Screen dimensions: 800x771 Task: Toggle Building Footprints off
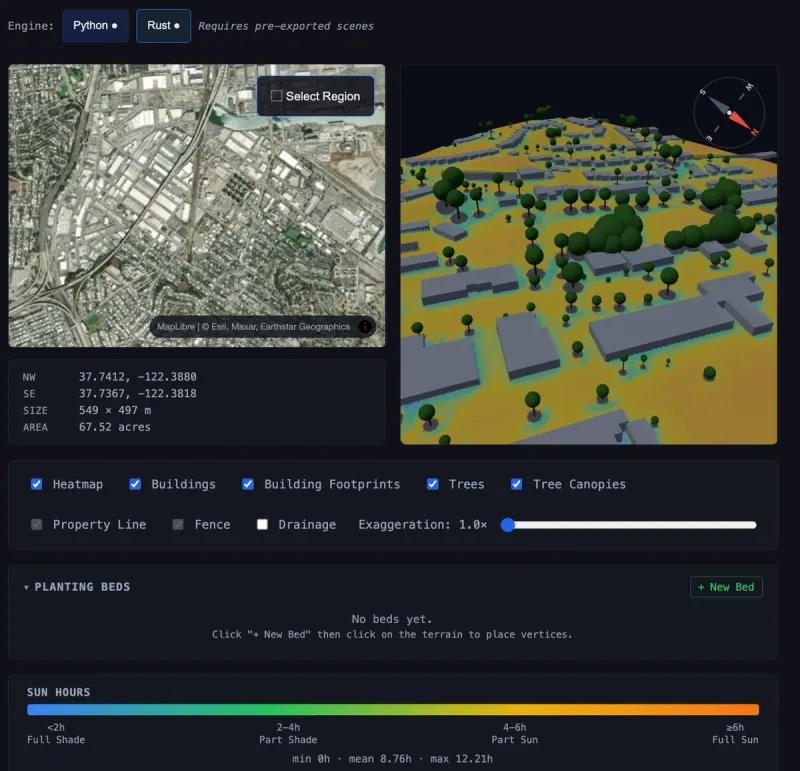[248, 484]
